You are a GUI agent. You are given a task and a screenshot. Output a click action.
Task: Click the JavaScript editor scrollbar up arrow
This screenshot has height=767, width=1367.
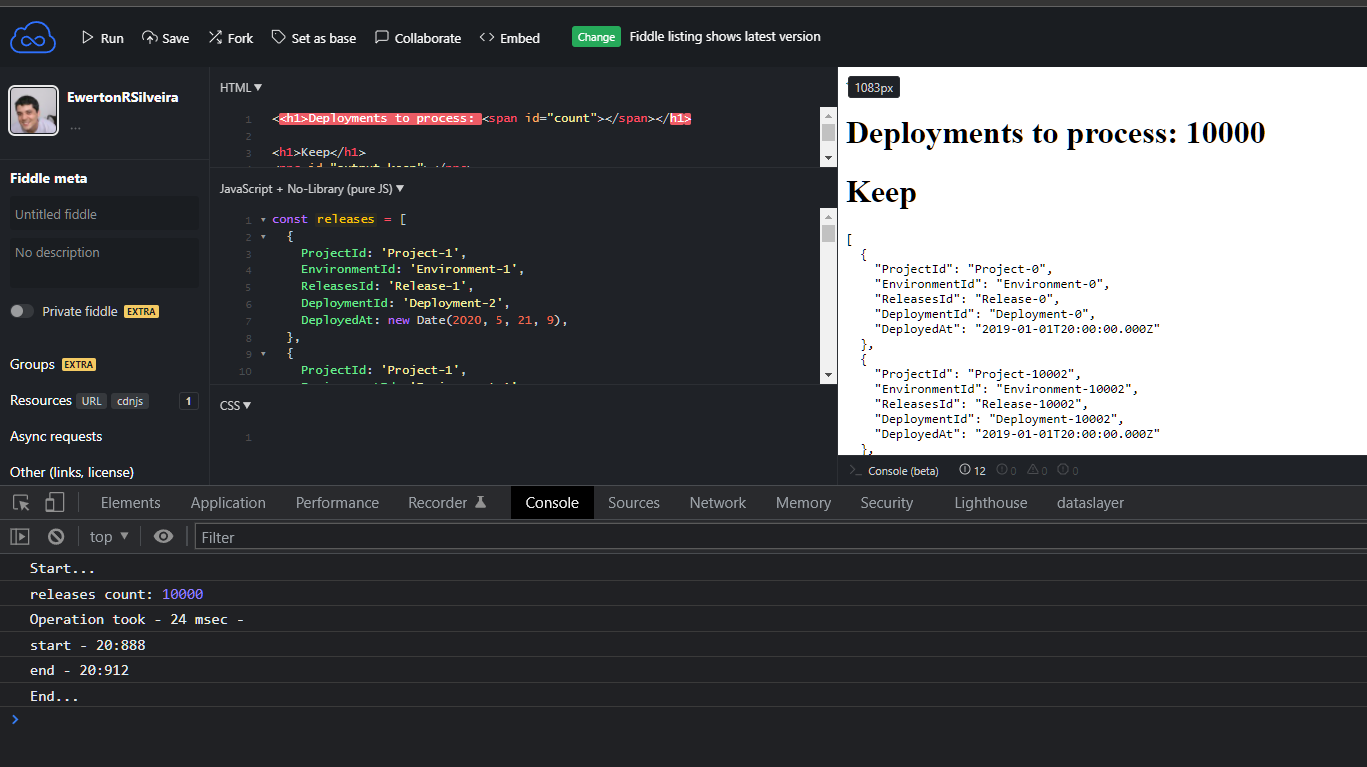coord(828,215)
